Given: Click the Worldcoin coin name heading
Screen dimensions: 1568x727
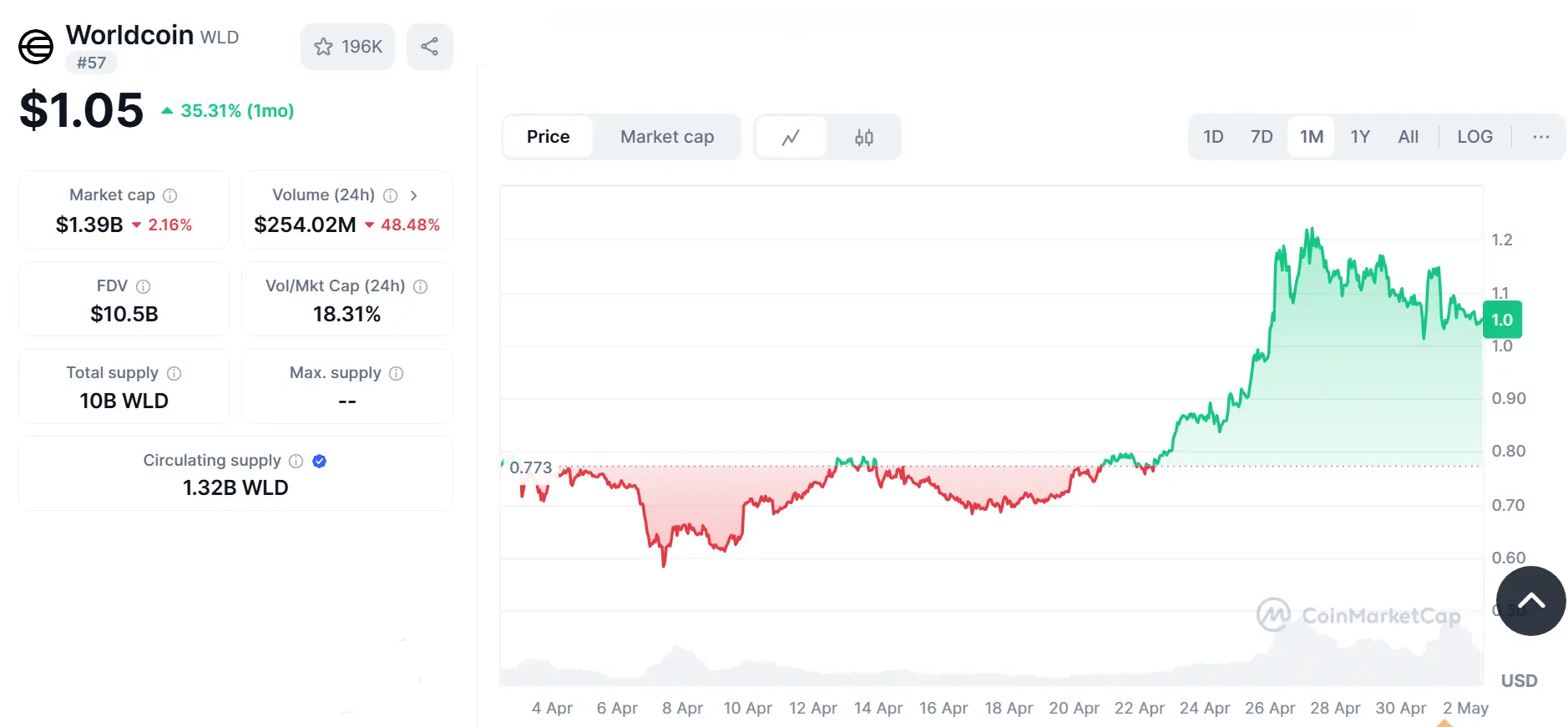Looking at the screenshot, I should pyautogui.click(x=130, y=35).
